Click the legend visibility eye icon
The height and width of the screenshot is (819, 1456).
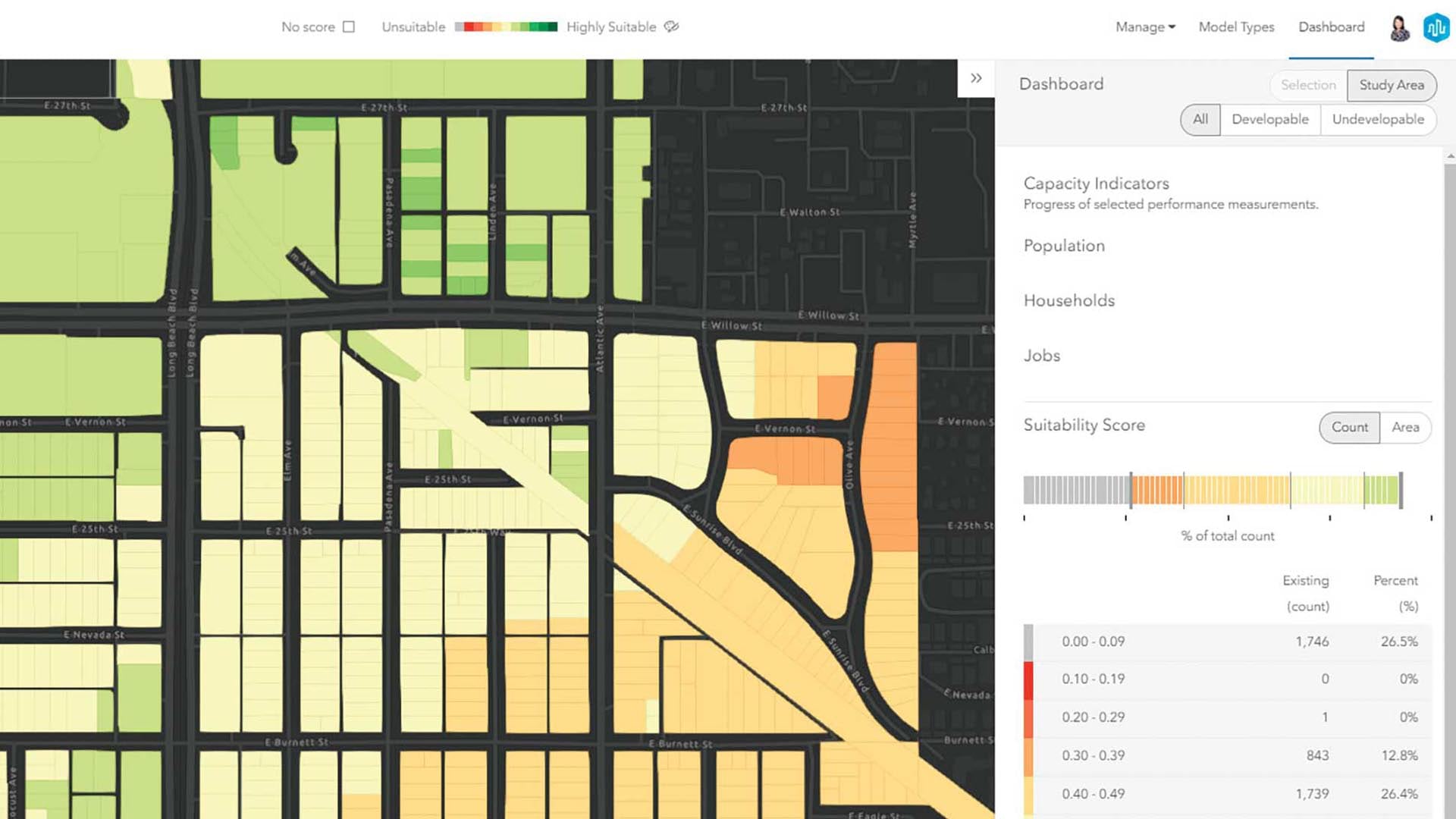pyautogui.click(x=671, y=27)
